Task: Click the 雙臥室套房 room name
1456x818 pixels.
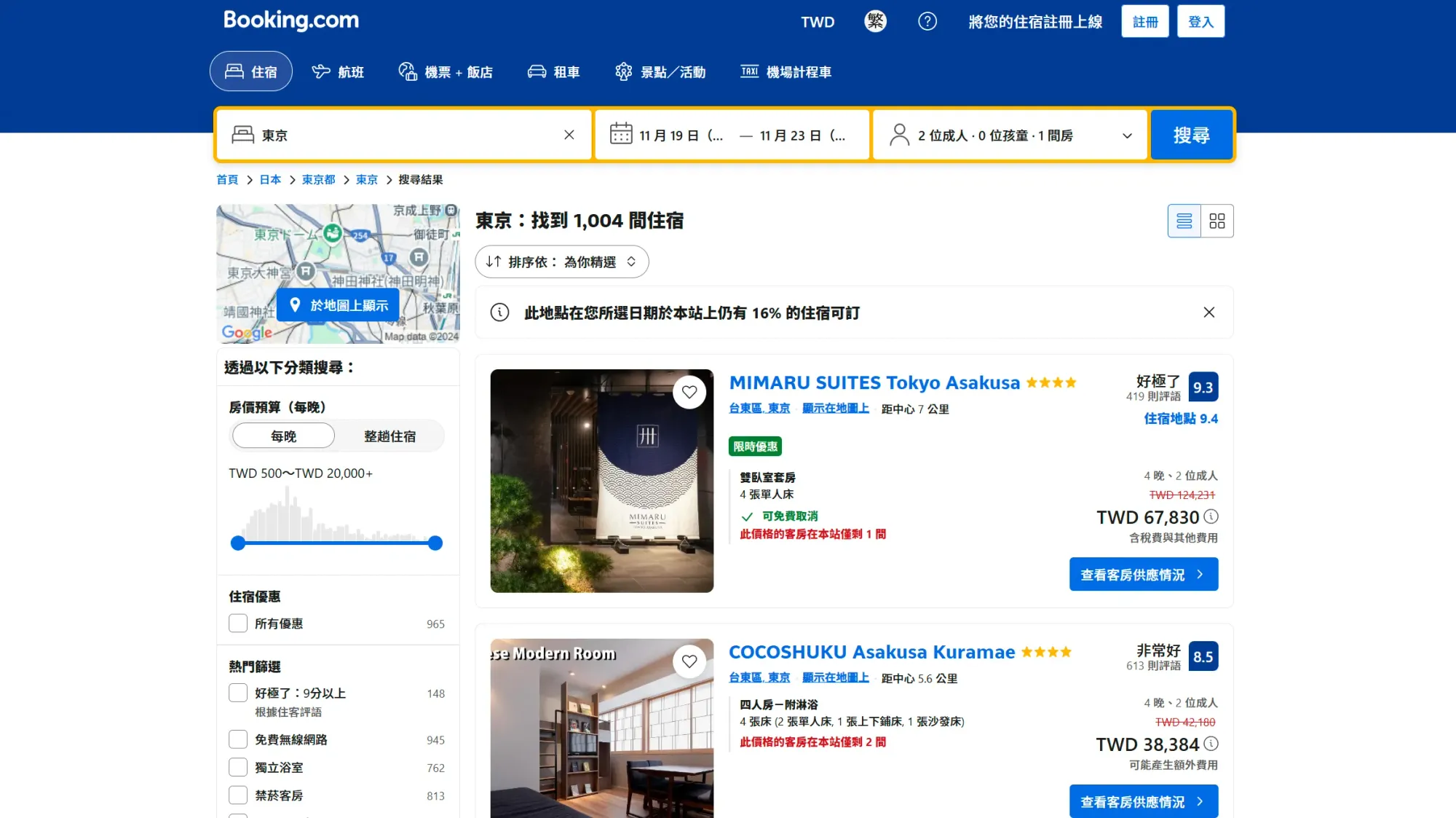Action: coord(767,477)
